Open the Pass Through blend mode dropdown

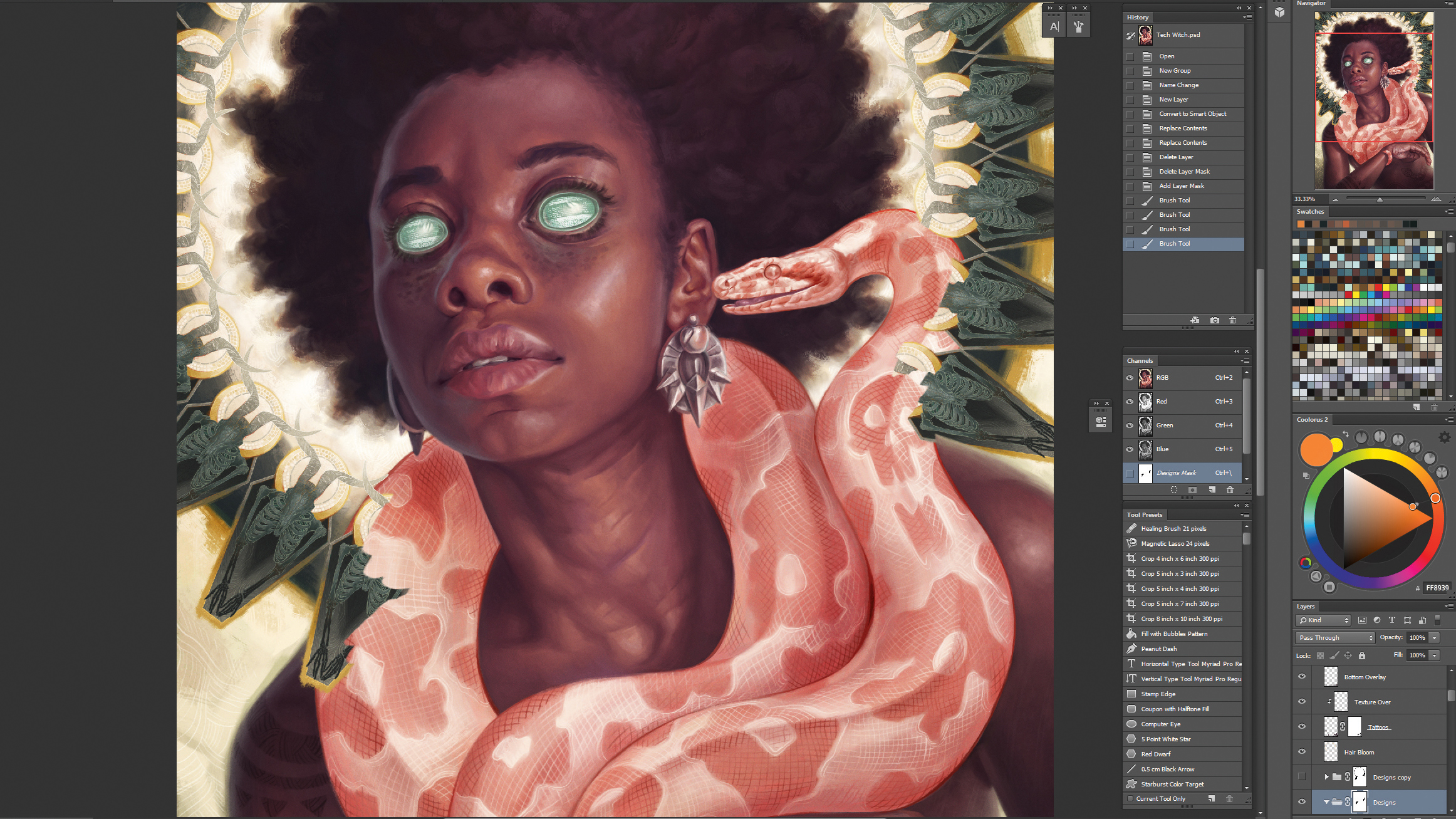pyautogui.click(x=1334, y=637)
